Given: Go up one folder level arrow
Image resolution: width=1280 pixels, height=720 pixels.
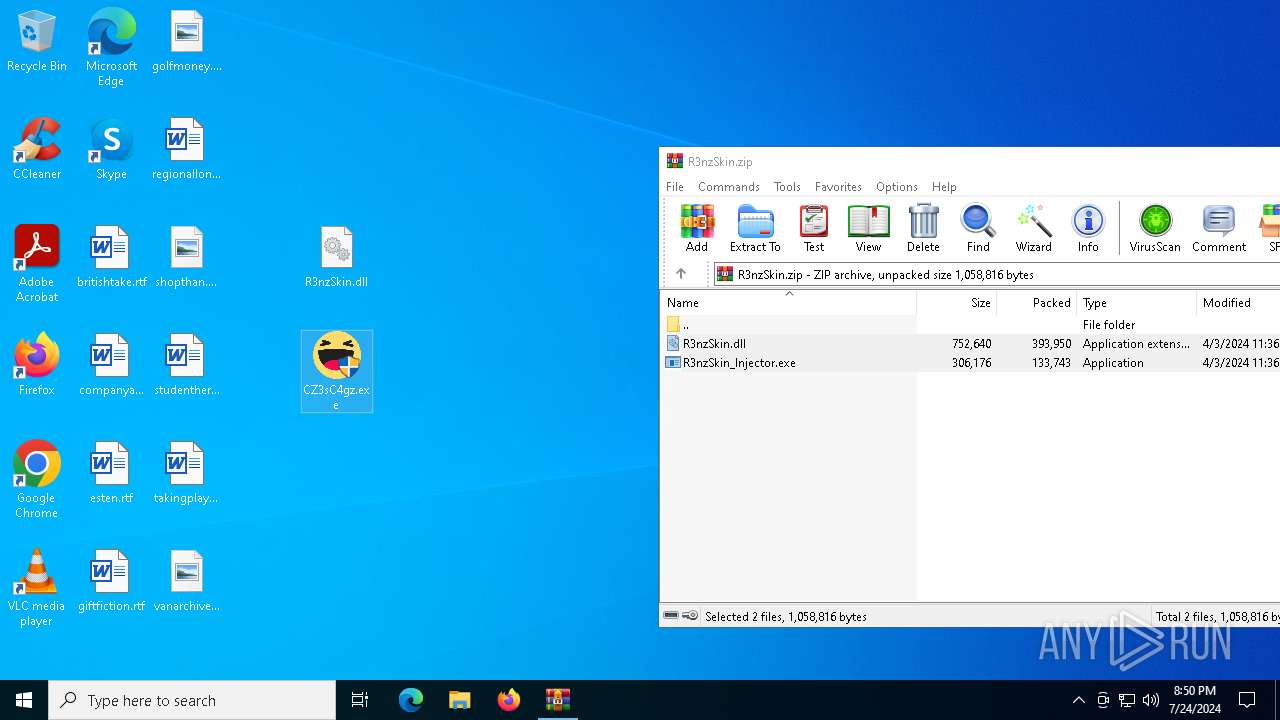Looking at the screenshot, I should pyautogui.click(x=681, y=274).
